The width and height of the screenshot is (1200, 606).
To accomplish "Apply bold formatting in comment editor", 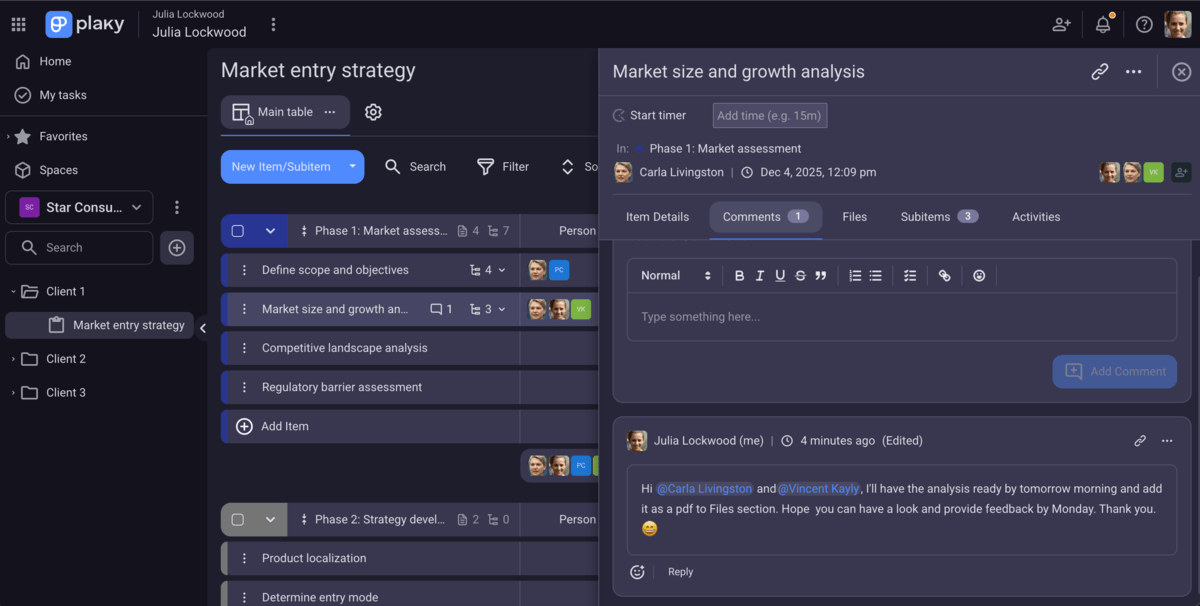I will click(x=739, y=276).
